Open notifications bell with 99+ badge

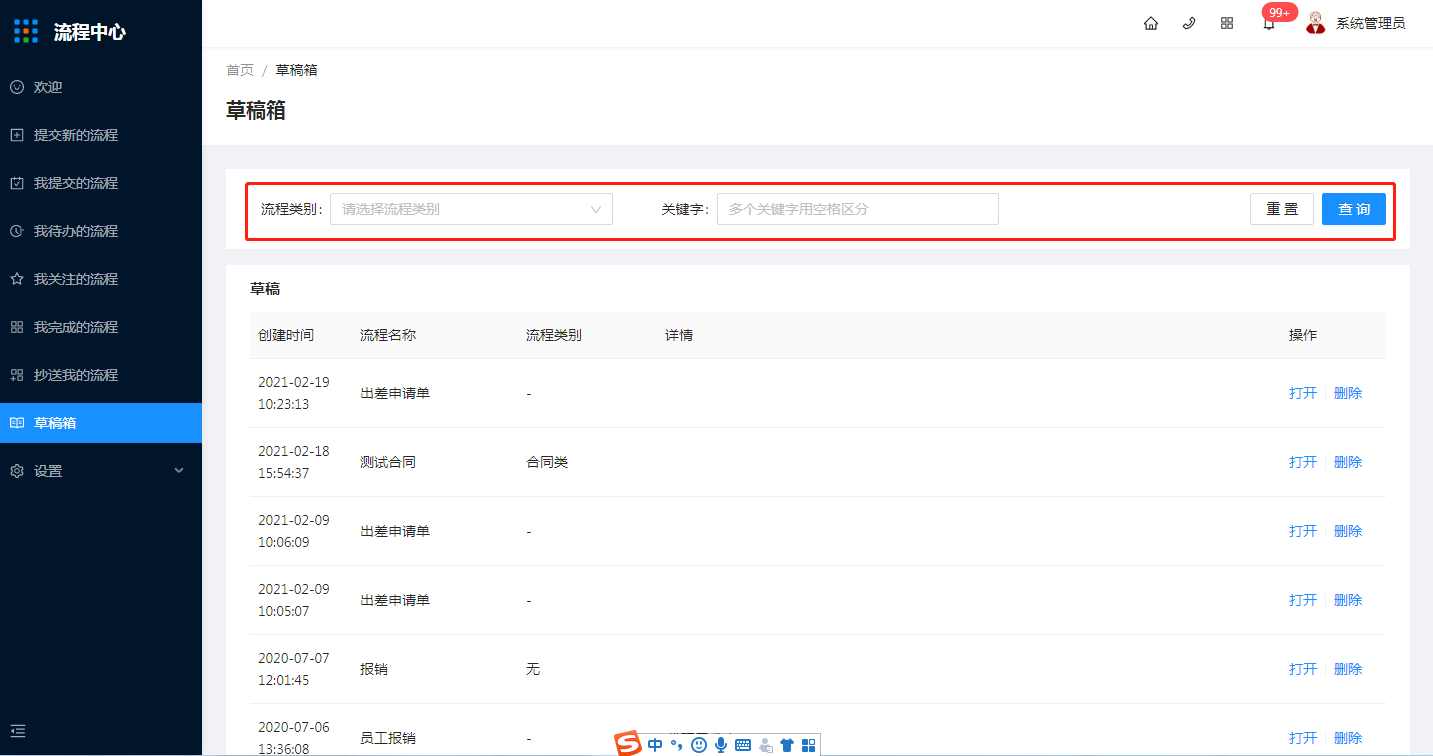1269,23
